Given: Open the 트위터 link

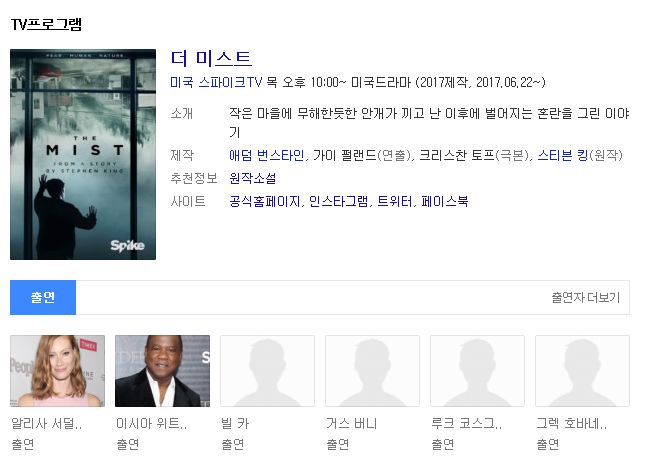Looking at the screenshot, I should [395, 201].
